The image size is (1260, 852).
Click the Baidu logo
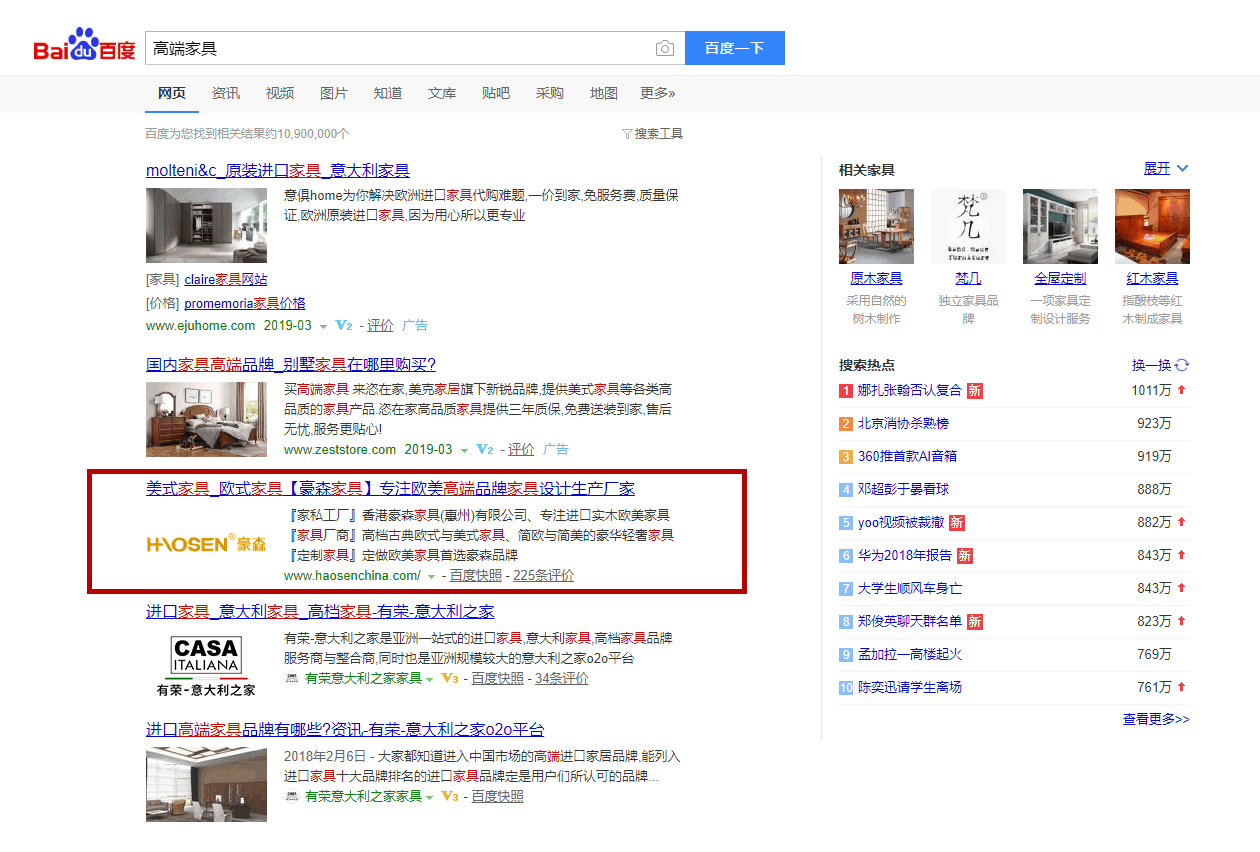(85, 46)
